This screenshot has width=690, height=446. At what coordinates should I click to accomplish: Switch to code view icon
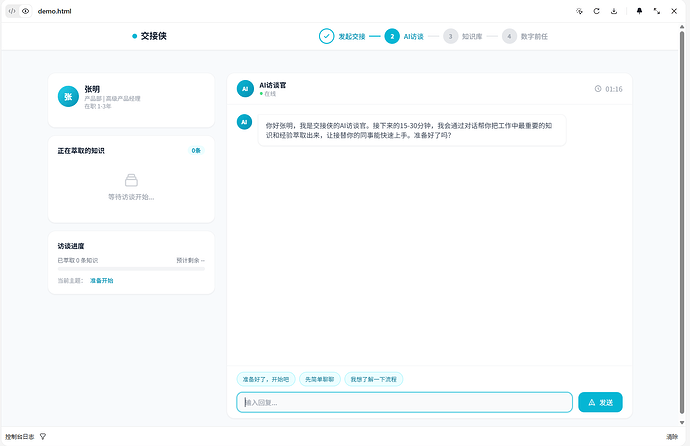[12, 11]
